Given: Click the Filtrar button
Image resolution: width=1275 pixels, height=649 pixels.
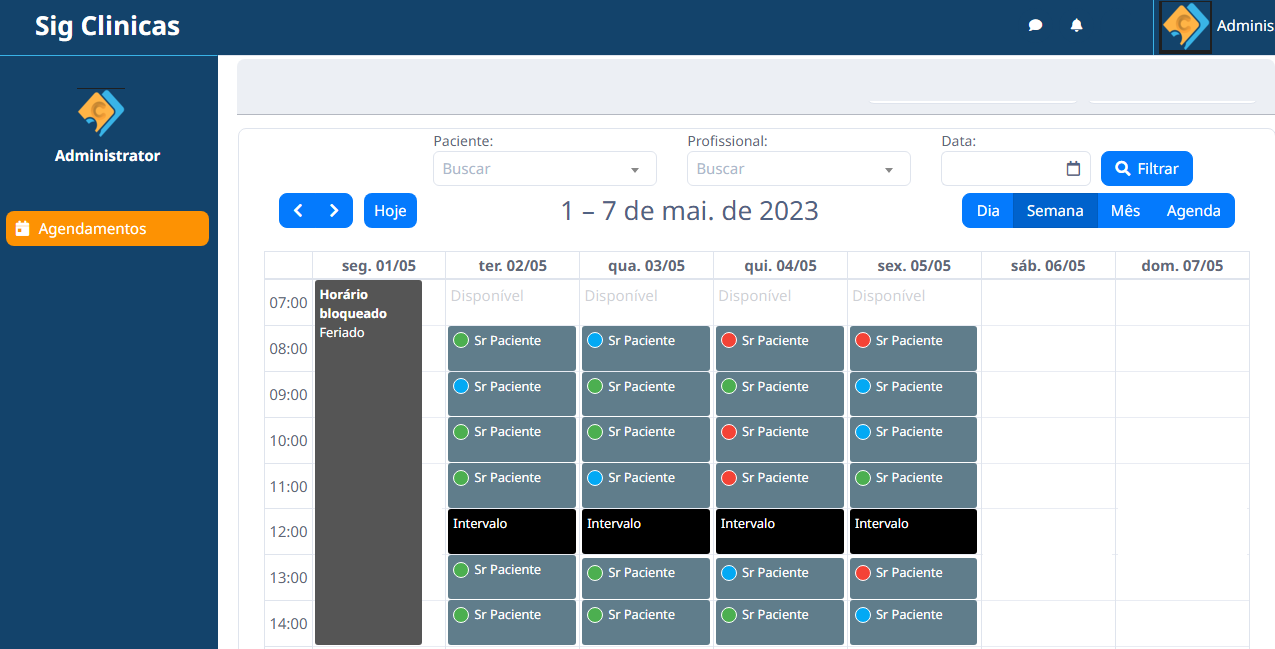Looking at the screenshot, I should [x=1146, y=169].
